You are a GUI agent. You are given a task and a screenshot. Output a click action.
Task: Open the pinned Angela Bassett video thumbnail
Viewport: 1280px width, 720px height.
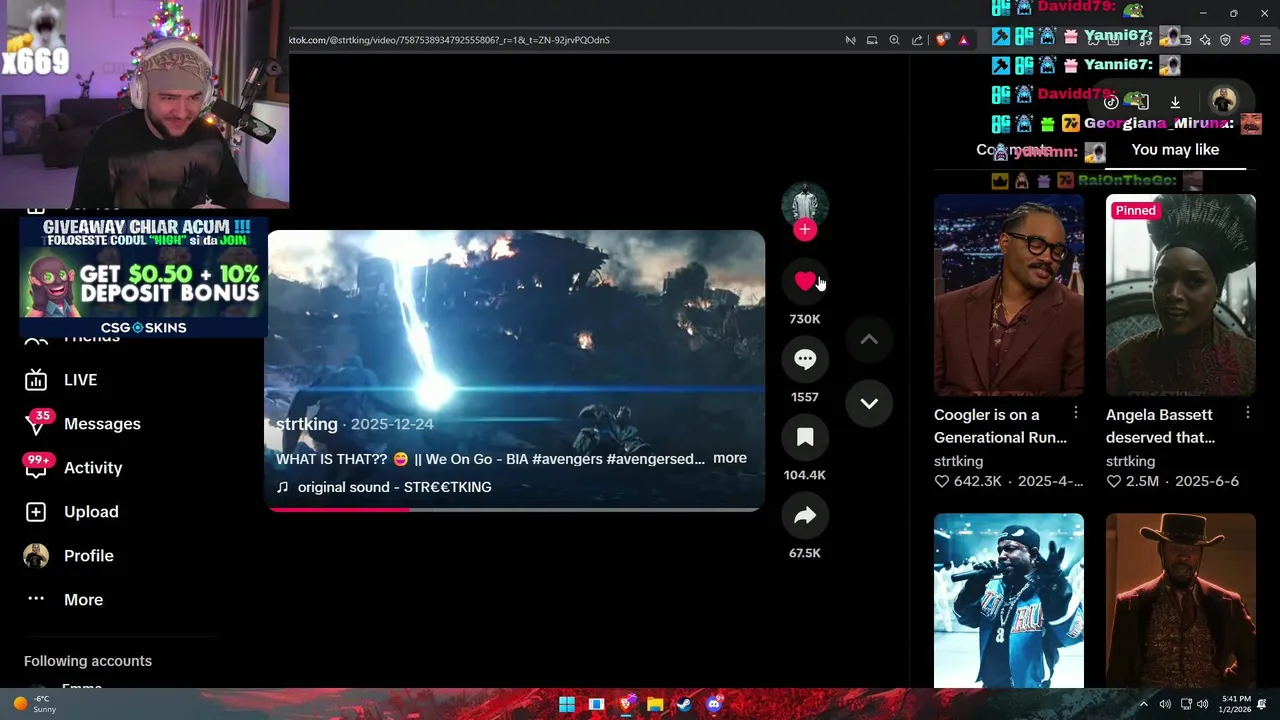(1180, 295)
